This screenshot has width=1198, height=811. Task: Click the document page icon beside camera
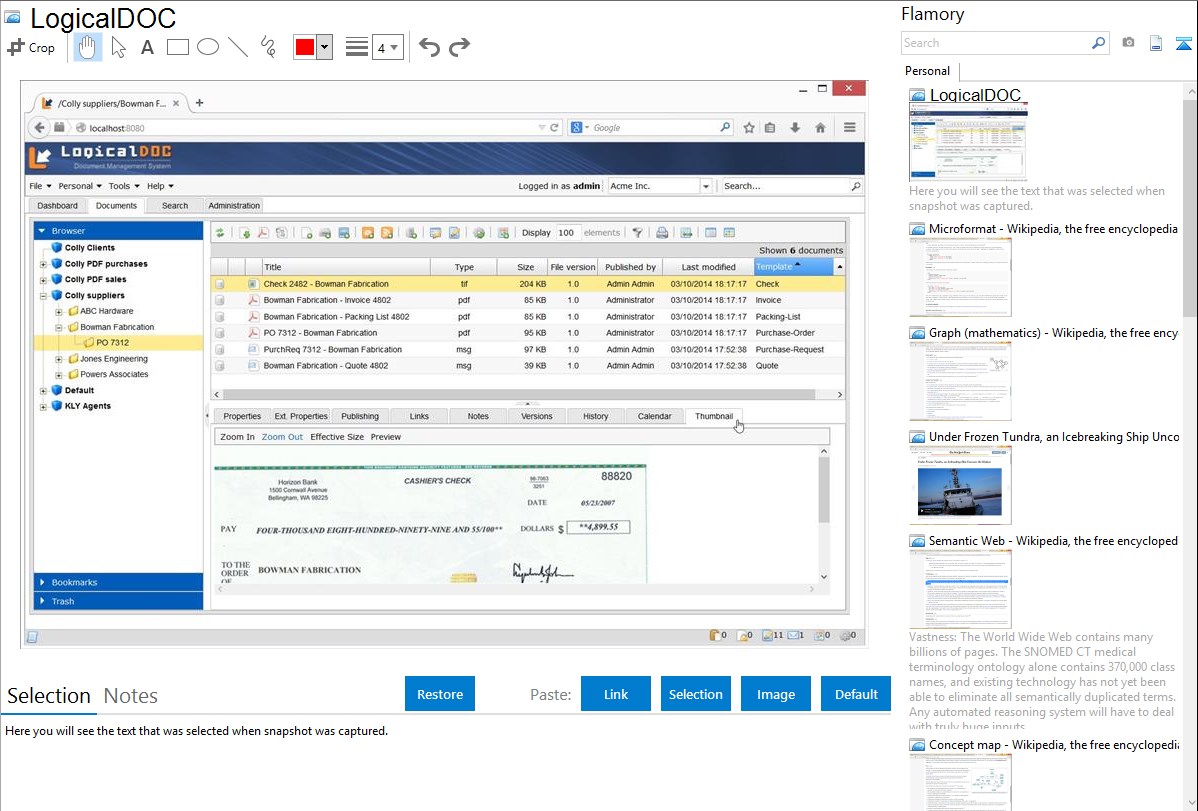tap(1156, 43)
